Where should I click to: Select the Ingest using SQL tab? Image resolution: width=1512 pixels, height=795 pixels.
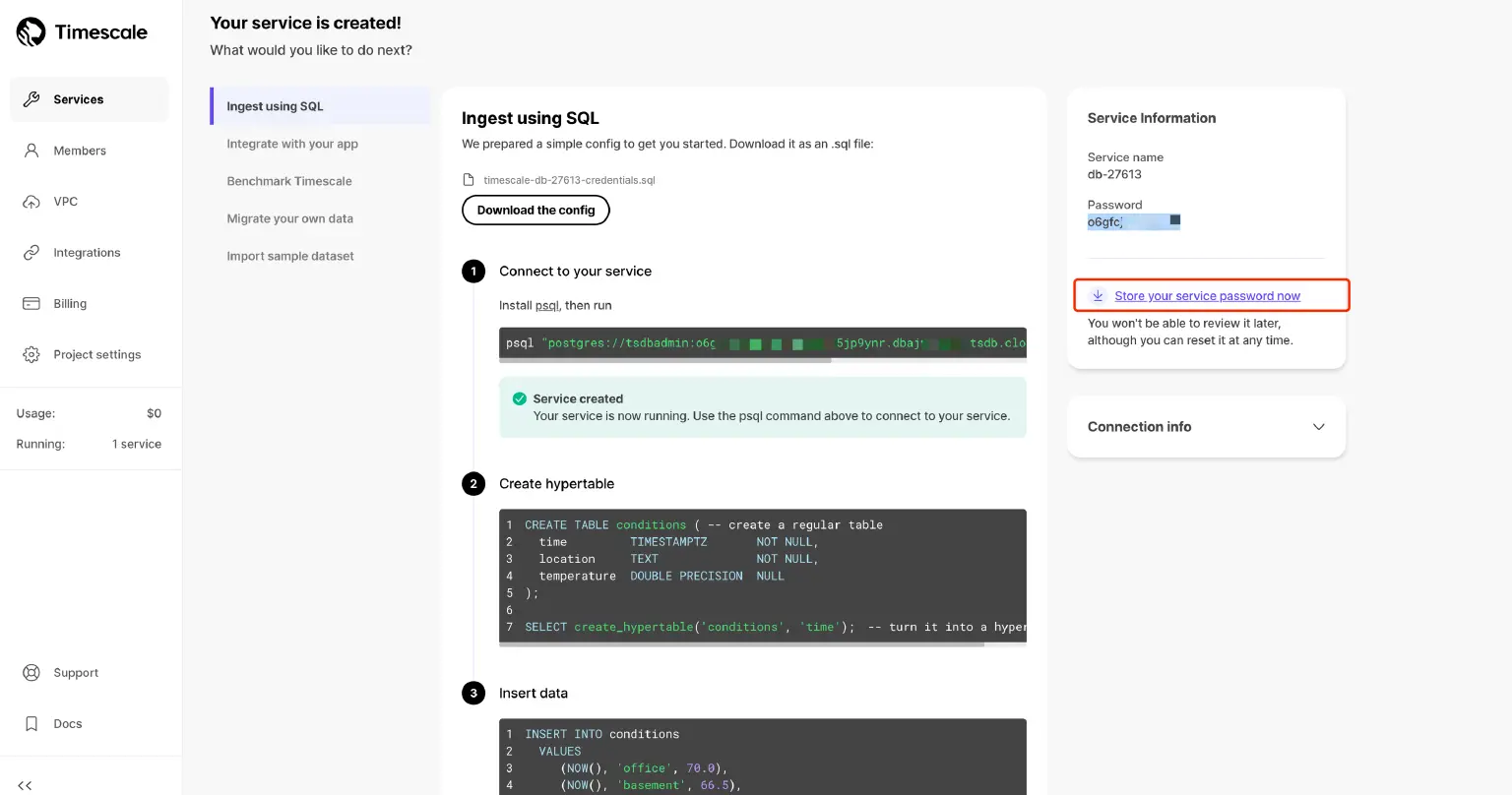pos(275,106)
